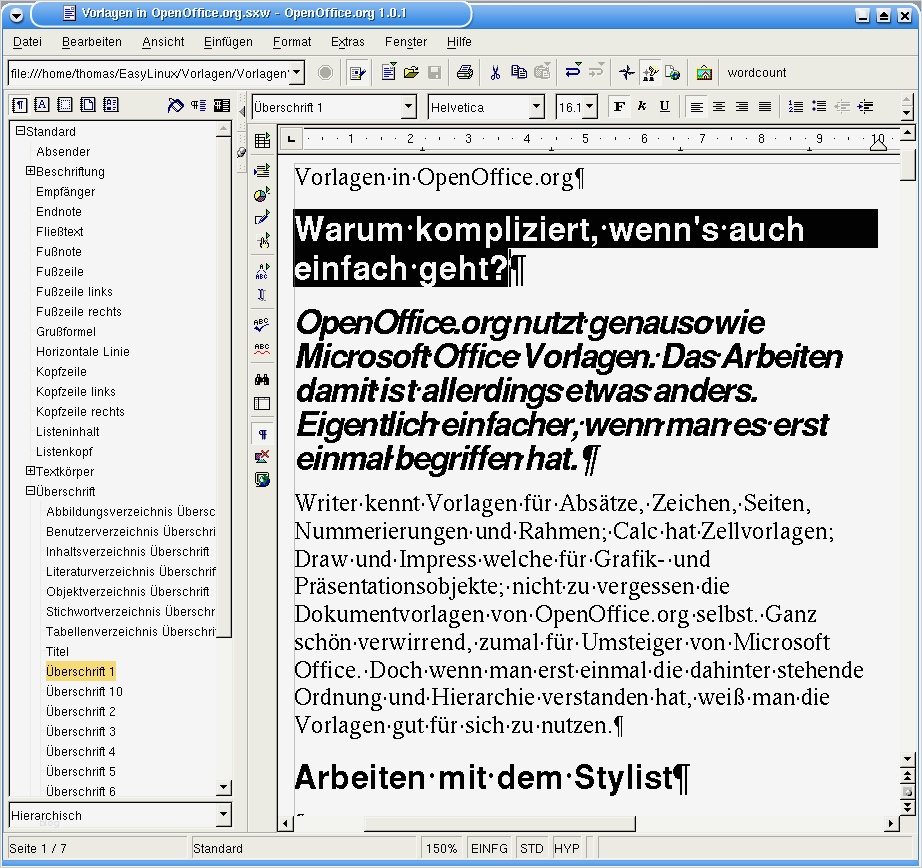The image size is (922, 868).
Task: Open the Navigator compass icon
Action: click(627, 73)
